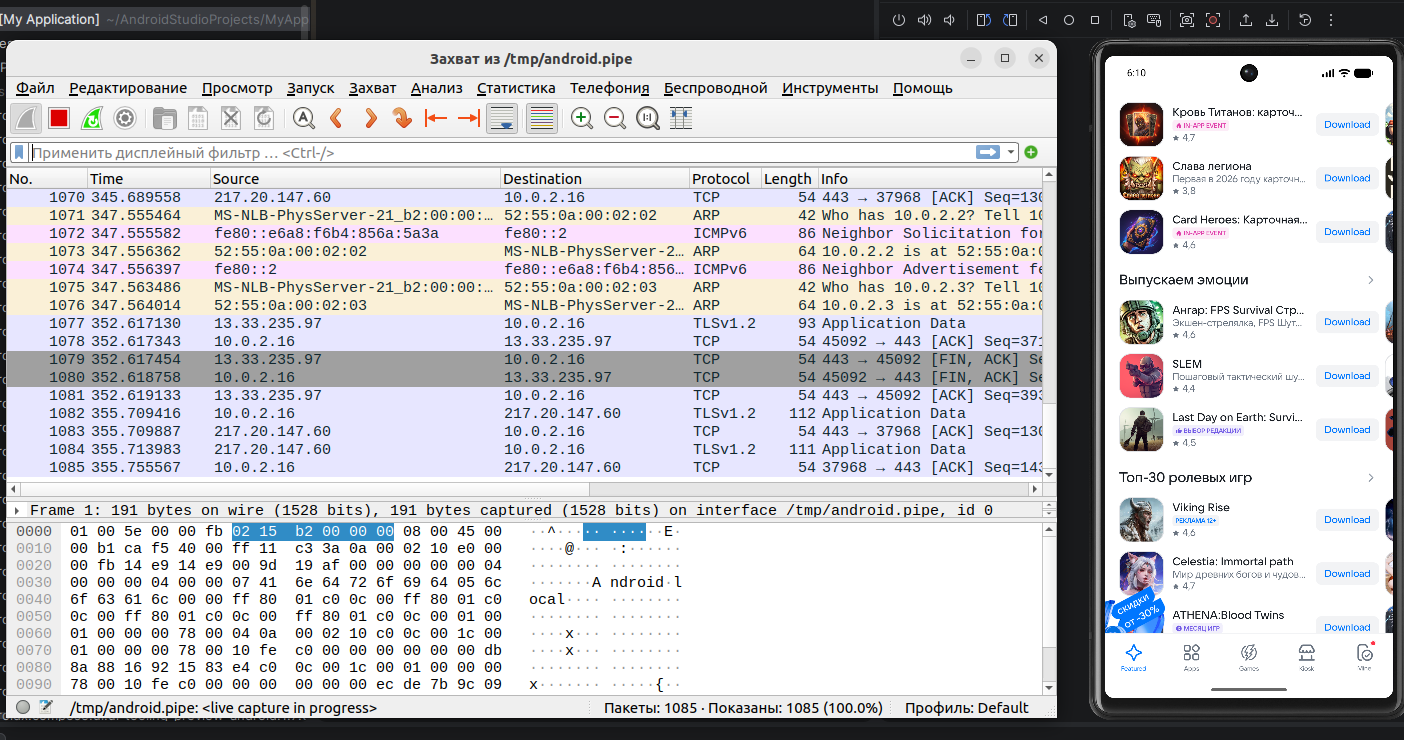This screenshot has width=1404, height=740.
Task: Click the Find packet magnifier icon
Action: click(x=304, y=118)
